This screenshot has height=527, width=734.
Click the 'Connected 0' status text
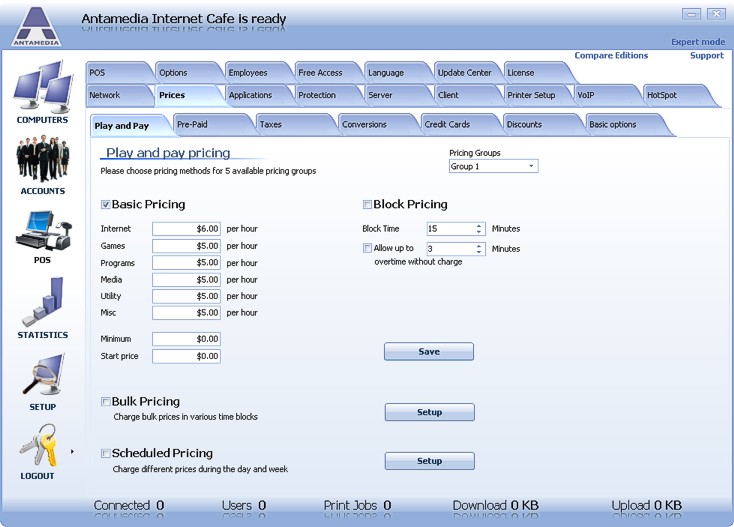(129, 505)
